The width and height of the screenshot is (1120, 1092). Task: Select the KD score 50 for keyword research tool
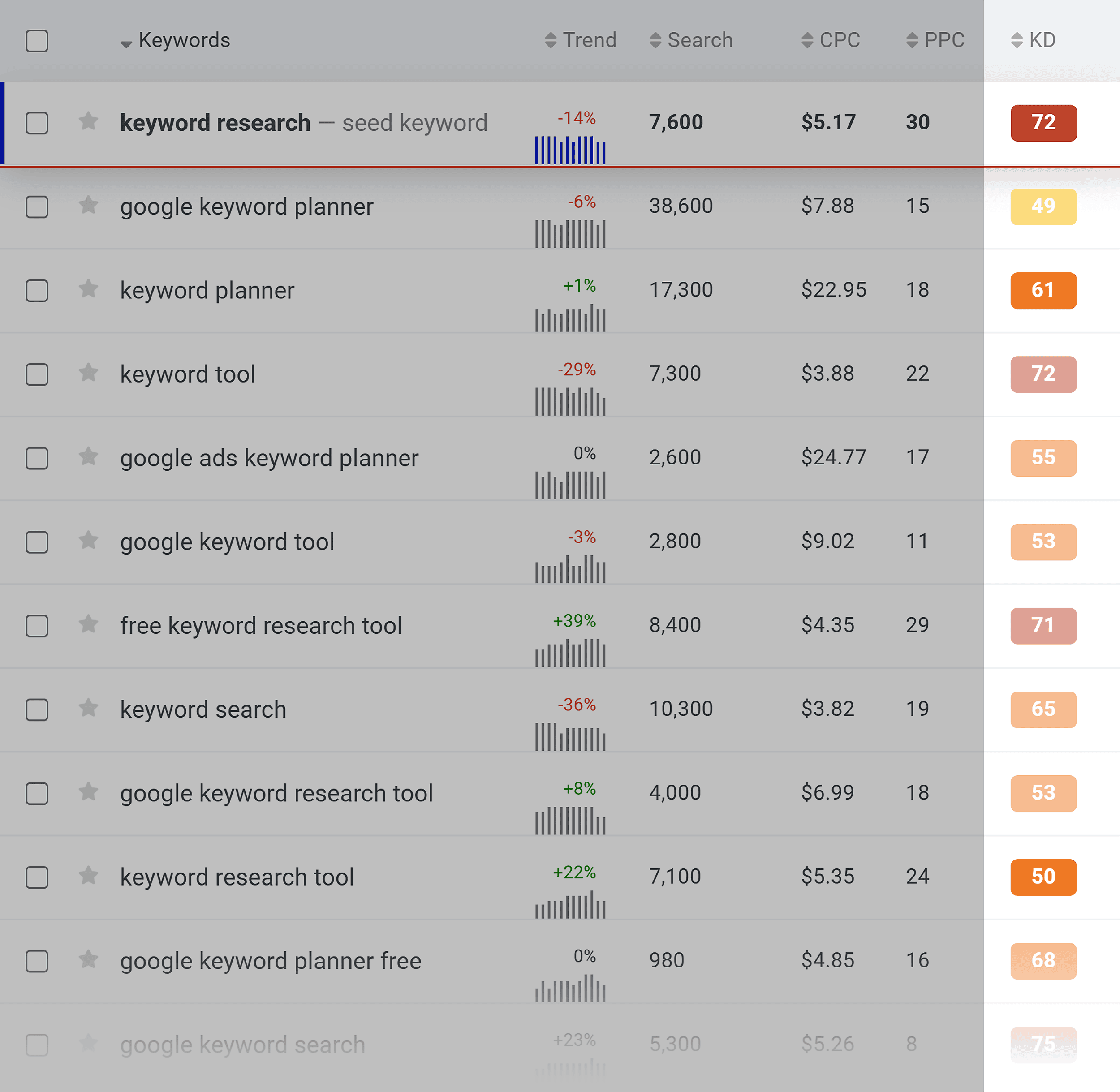coord(1043,877)
